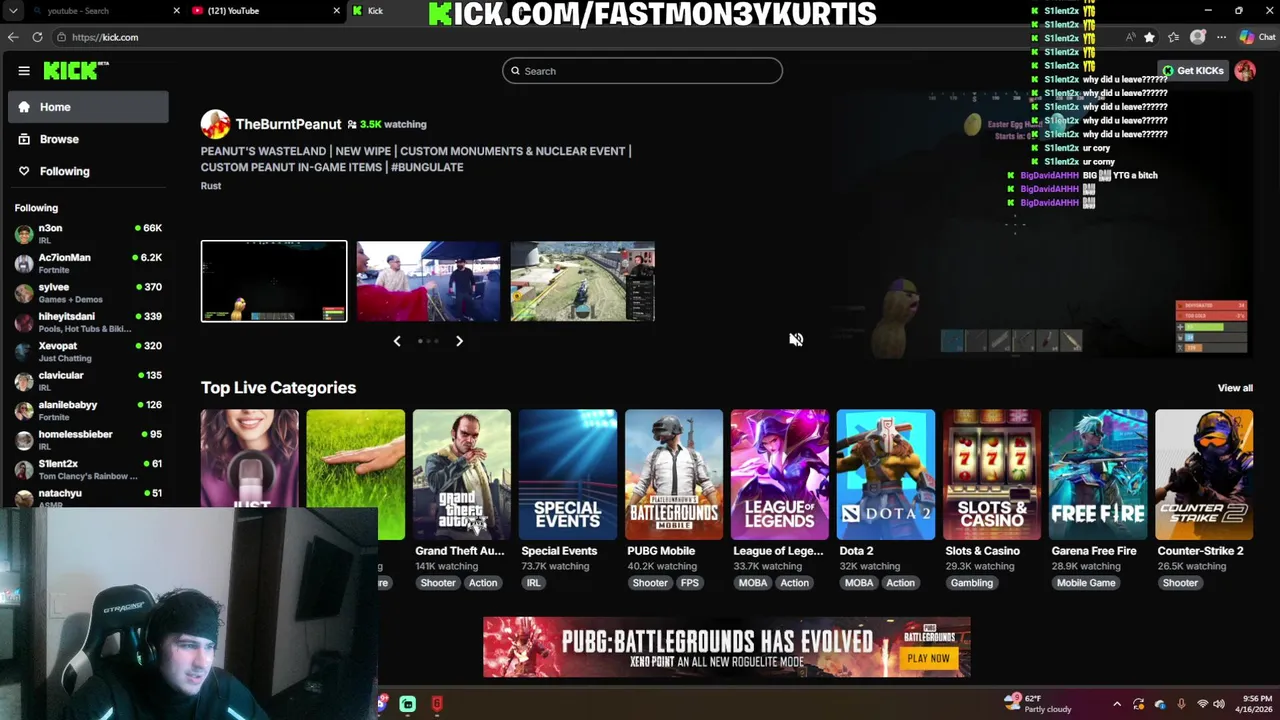Click the green KICK logo
The width and height of the screenshot is (1280, 720).
75,70
